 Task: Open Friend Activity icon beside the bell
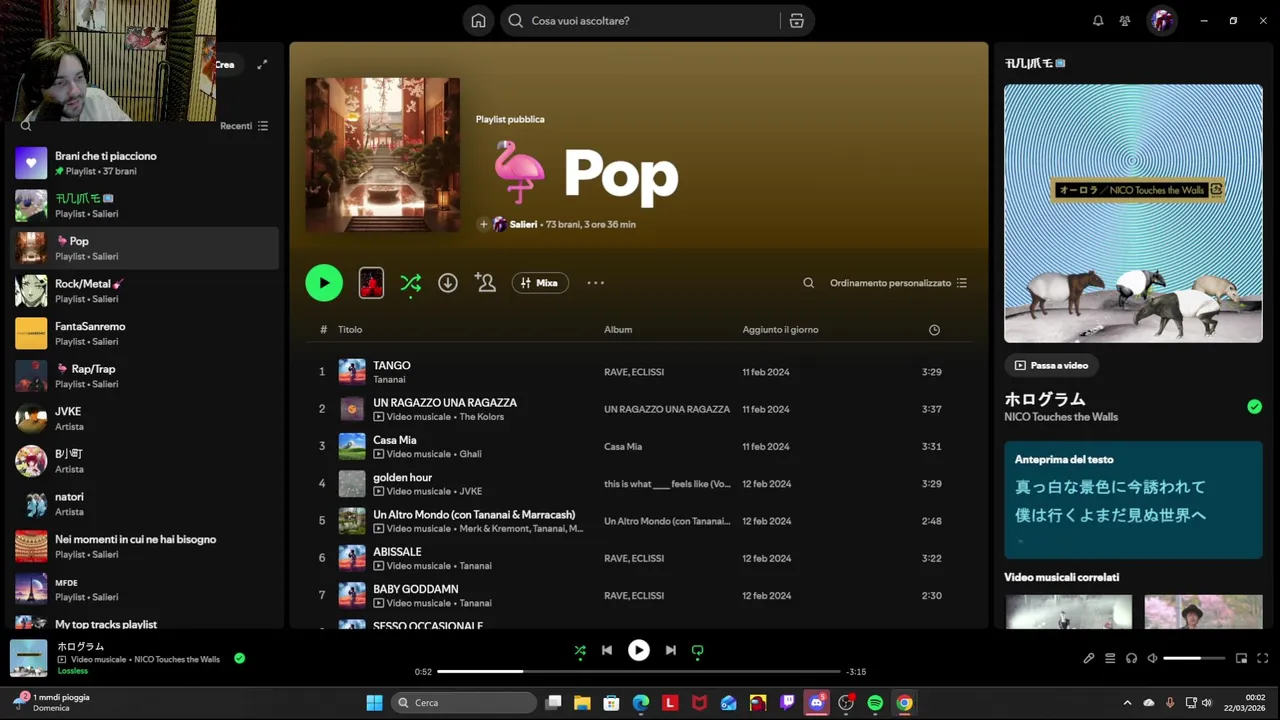click(x=1125, y=20)
